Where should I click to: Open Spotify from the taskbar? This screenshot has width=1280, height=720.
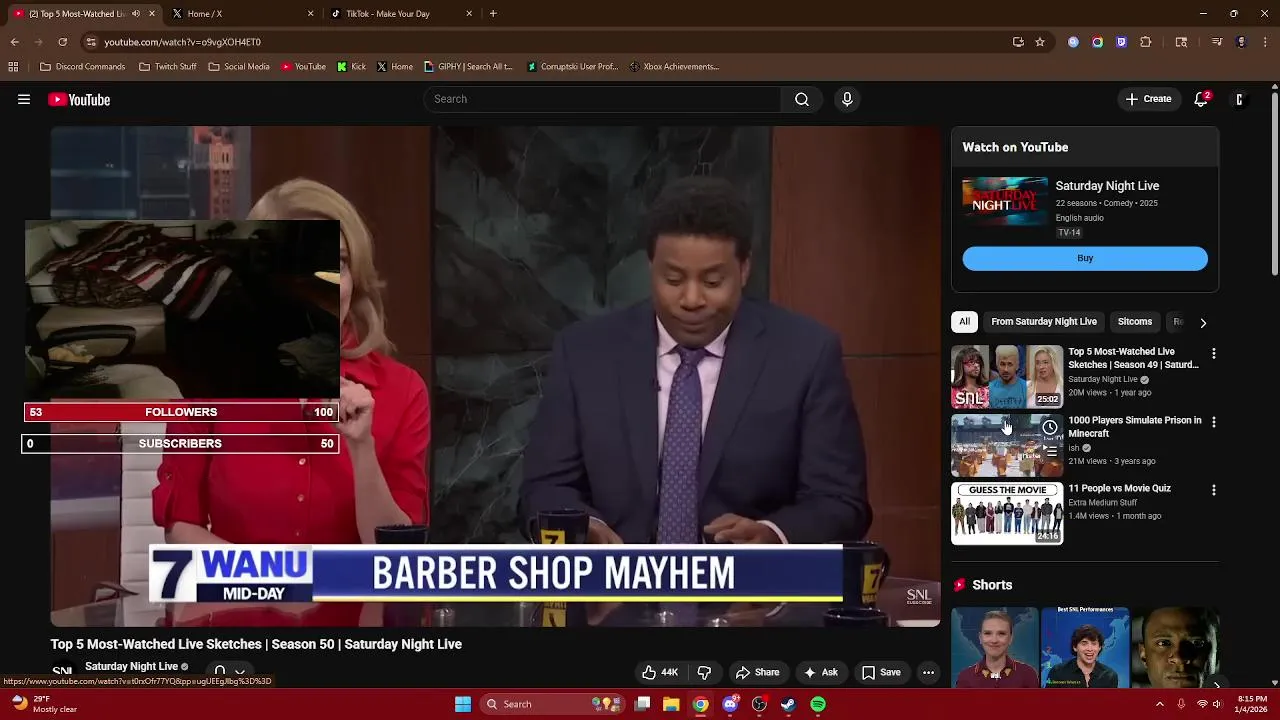point(818,704)
